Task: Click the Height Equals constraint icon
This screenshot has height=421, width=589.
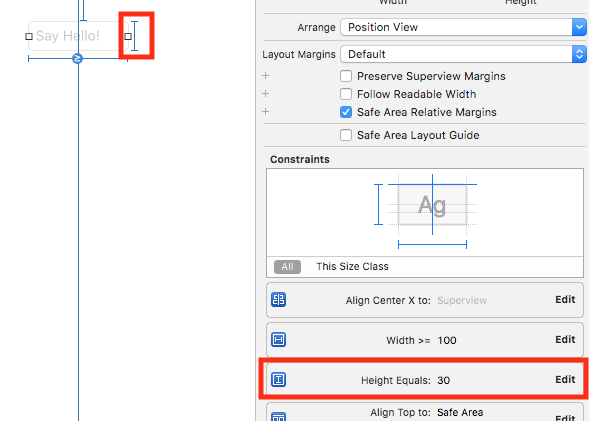Action: [x=278, y=379]
